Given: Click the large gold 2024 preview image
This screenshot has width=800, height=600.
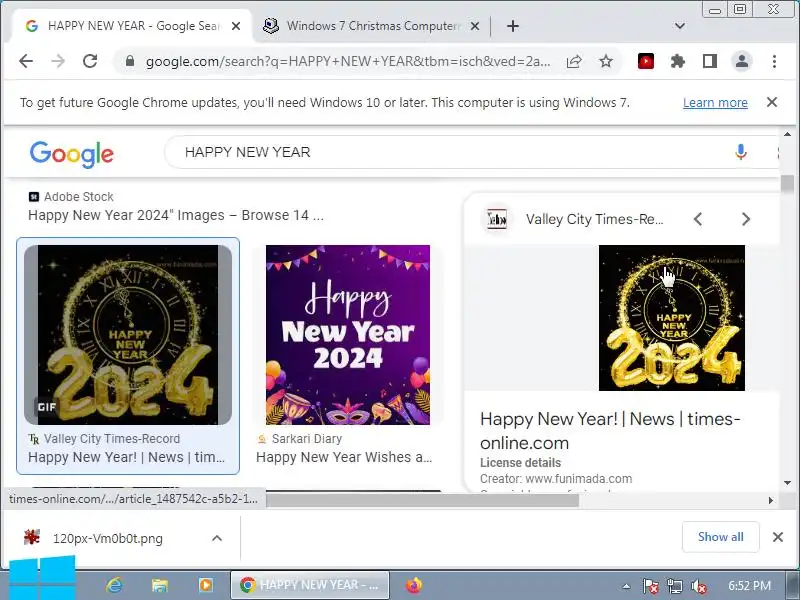Looking at the screenshot, I should click(x=671, y=318).
